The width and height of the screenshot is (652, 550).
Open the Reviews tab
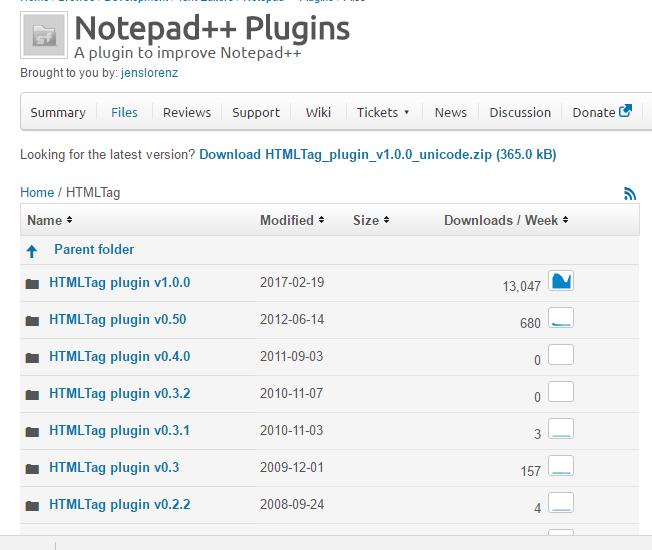click(x=187, y=113)
